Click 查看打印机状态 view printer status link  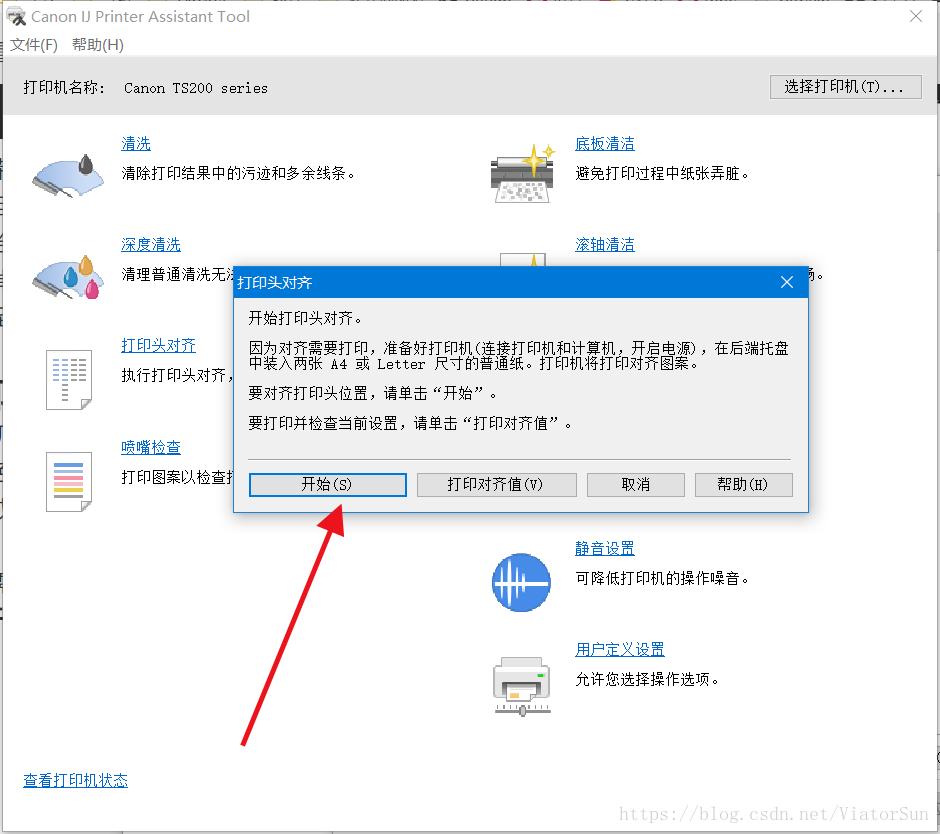pyautogui.click(x=76, y=781)
